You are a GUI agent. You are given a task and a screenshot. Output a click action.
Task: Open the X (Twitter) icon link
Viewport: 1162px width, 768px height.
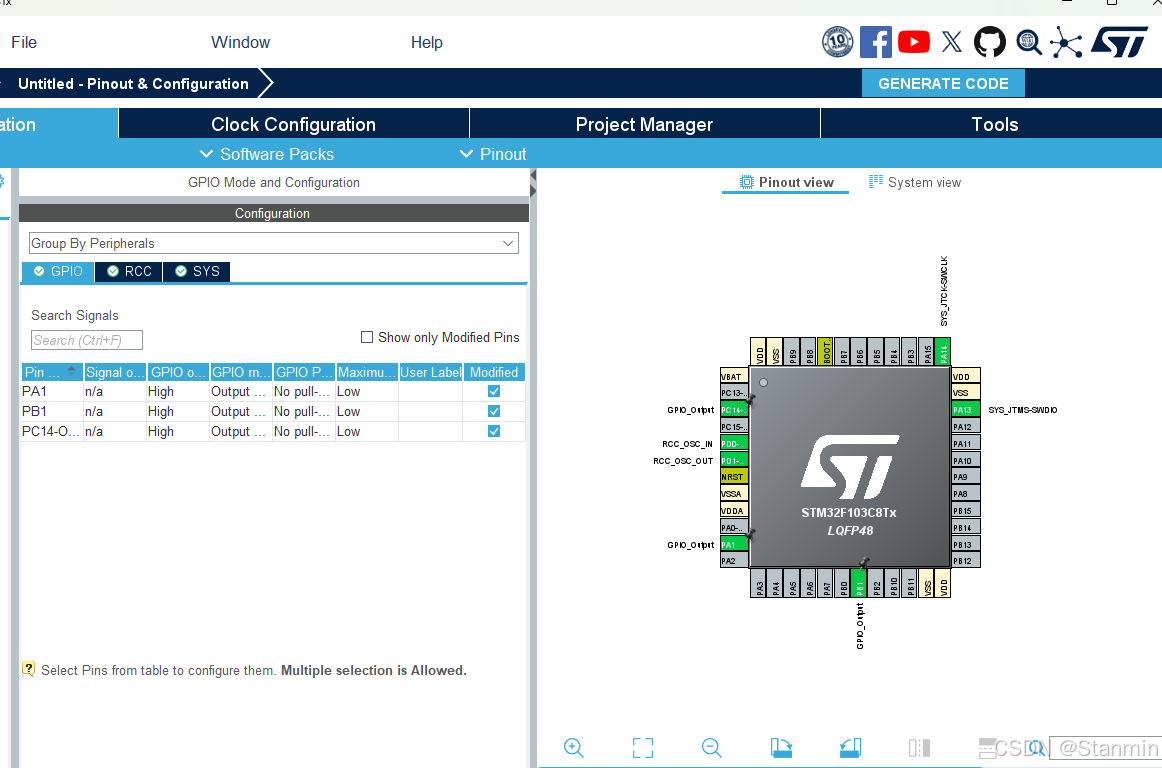coord(952,42)
